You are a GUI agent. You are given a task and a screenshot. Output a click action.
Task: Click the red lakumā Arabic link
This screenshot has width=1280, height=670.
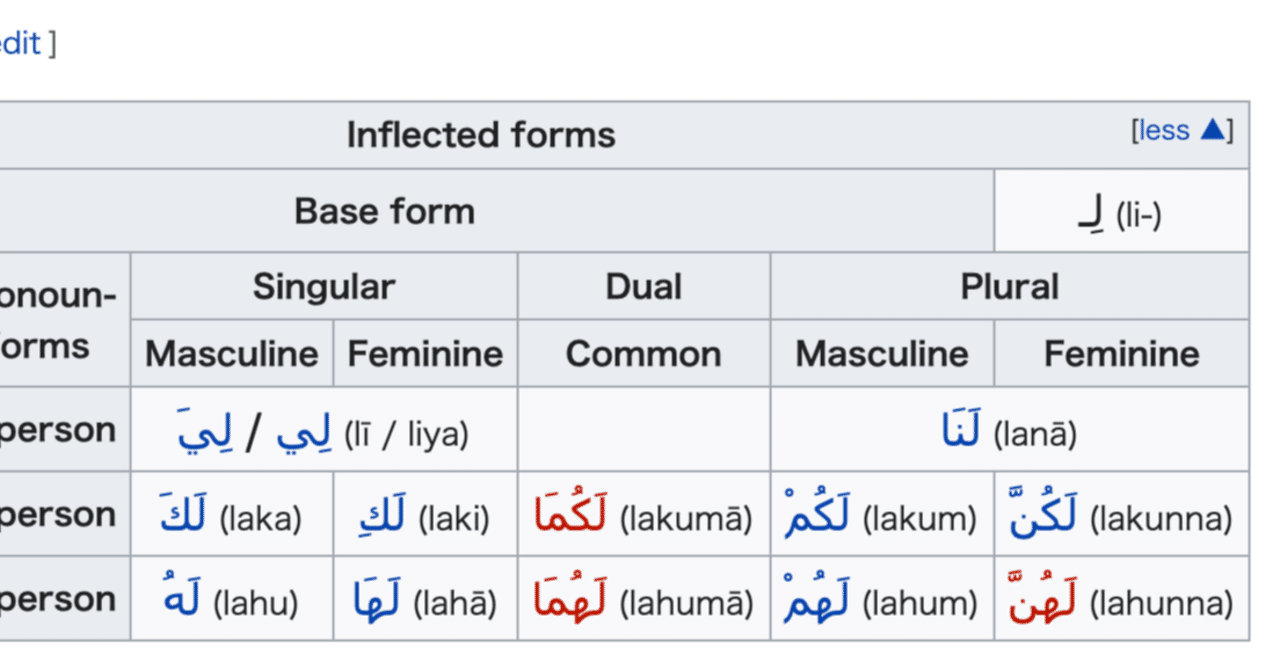572,517
